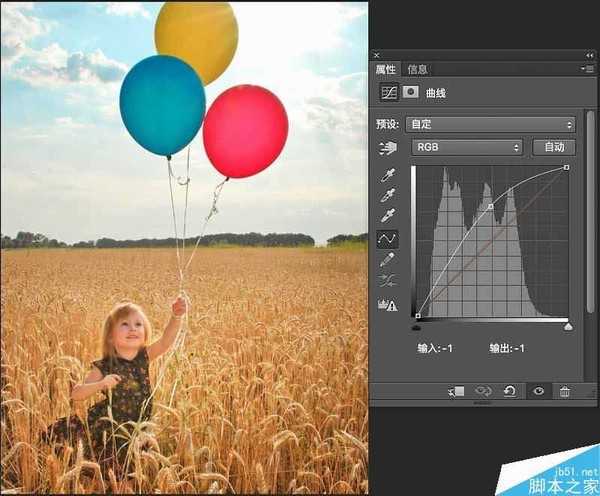
Task: Click the curves adjustment icon in panel header
Action: tap(387, 92)
